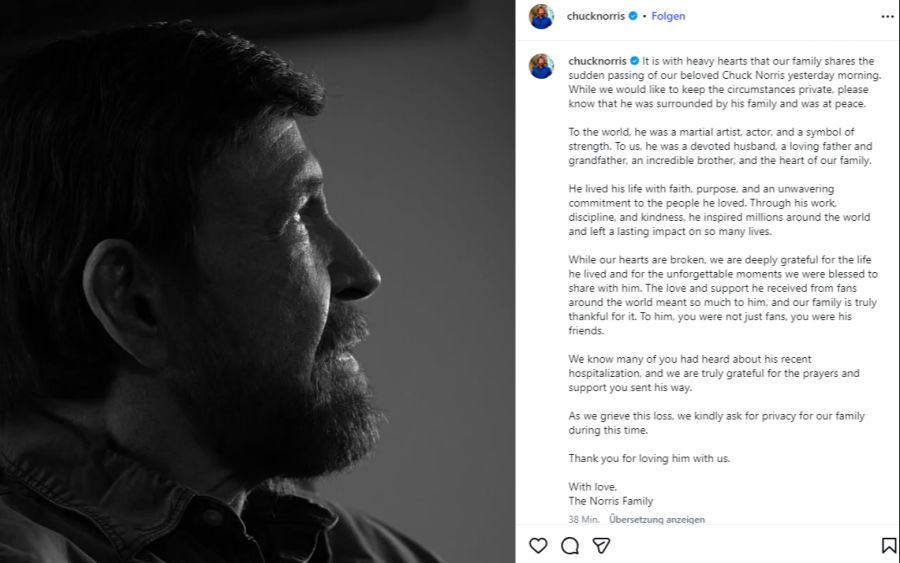Show translation via Übersetzung anzeigen

click(657, 520)
